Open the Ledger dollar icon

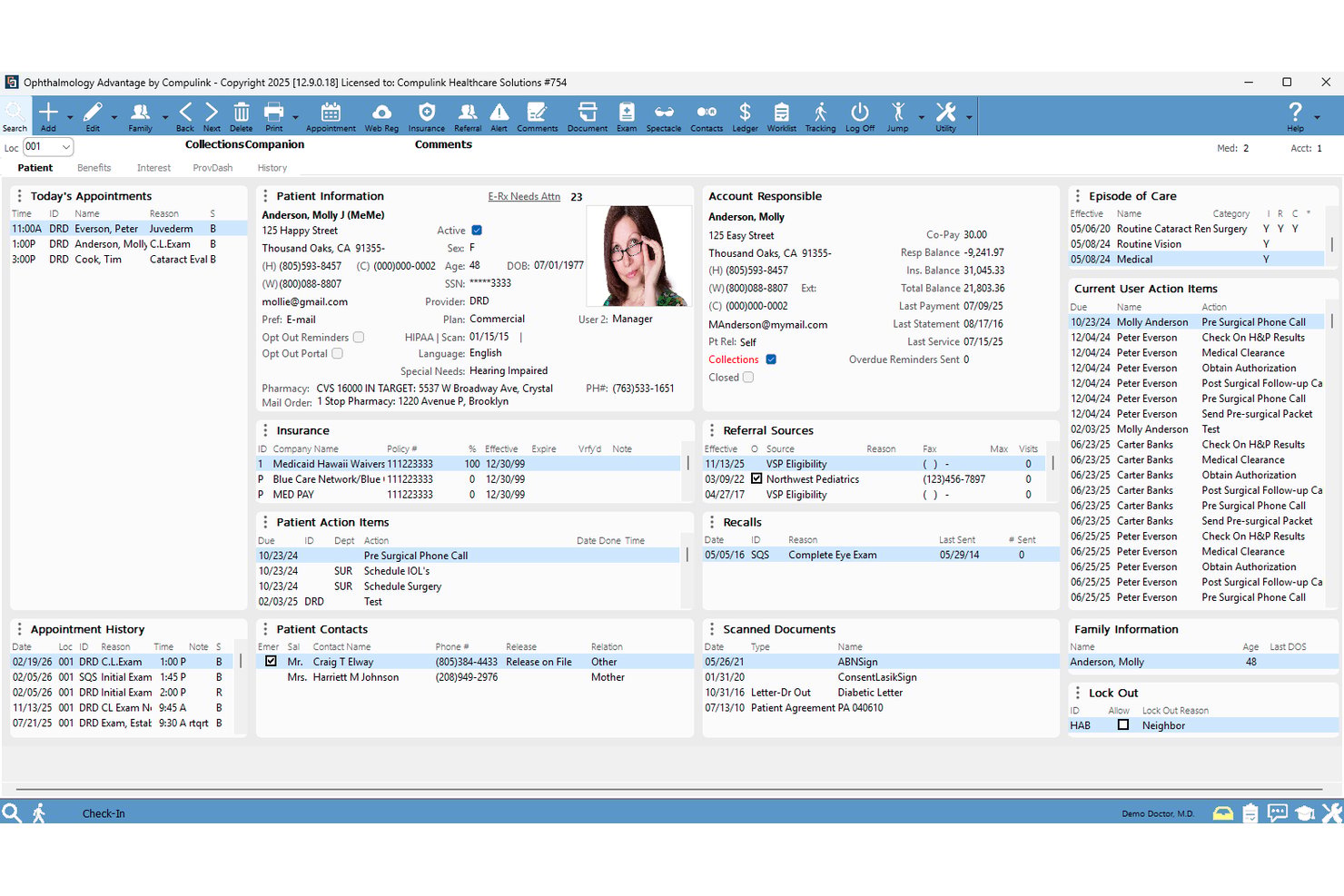click(x=745, y=113)
